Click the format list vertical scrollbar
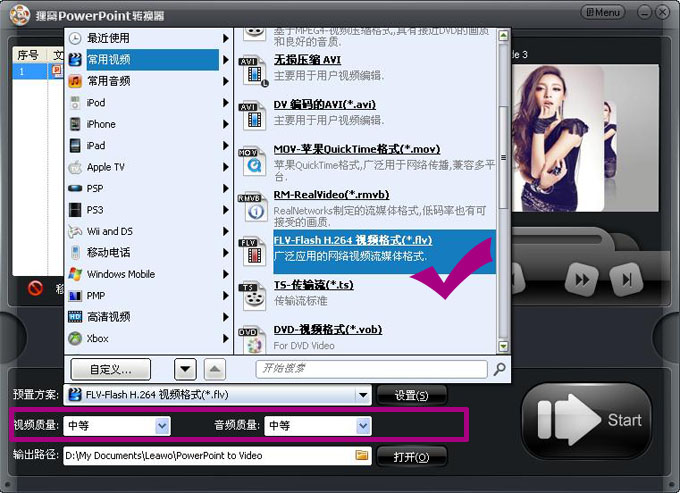The width and height of the screenshot is (680, 493). pyautogui.click(x=503, y=160)
